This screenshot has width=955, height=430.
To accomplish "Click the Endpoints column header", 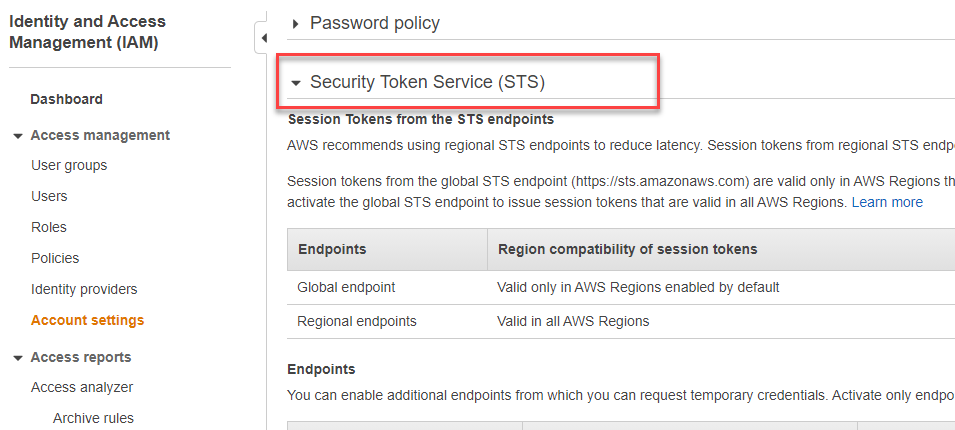I will 332,249.
